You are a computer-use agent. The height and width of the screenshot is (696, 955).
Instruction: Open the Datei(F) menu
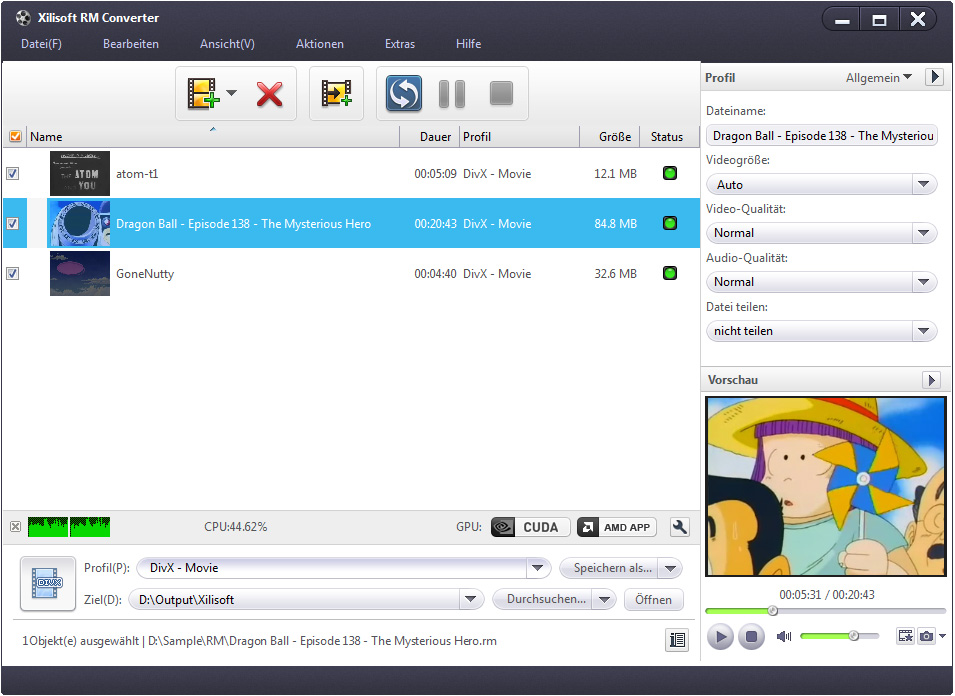click(41, 44)
